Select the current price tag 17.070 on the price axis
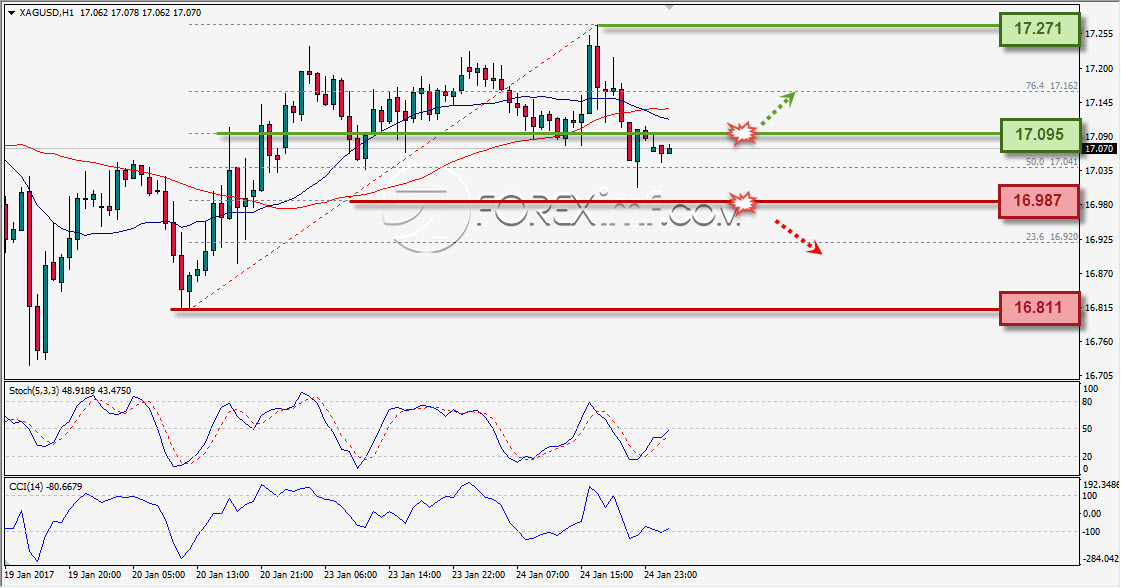1121x588 pixels. pyautogui.click(x=1099, y=149)
